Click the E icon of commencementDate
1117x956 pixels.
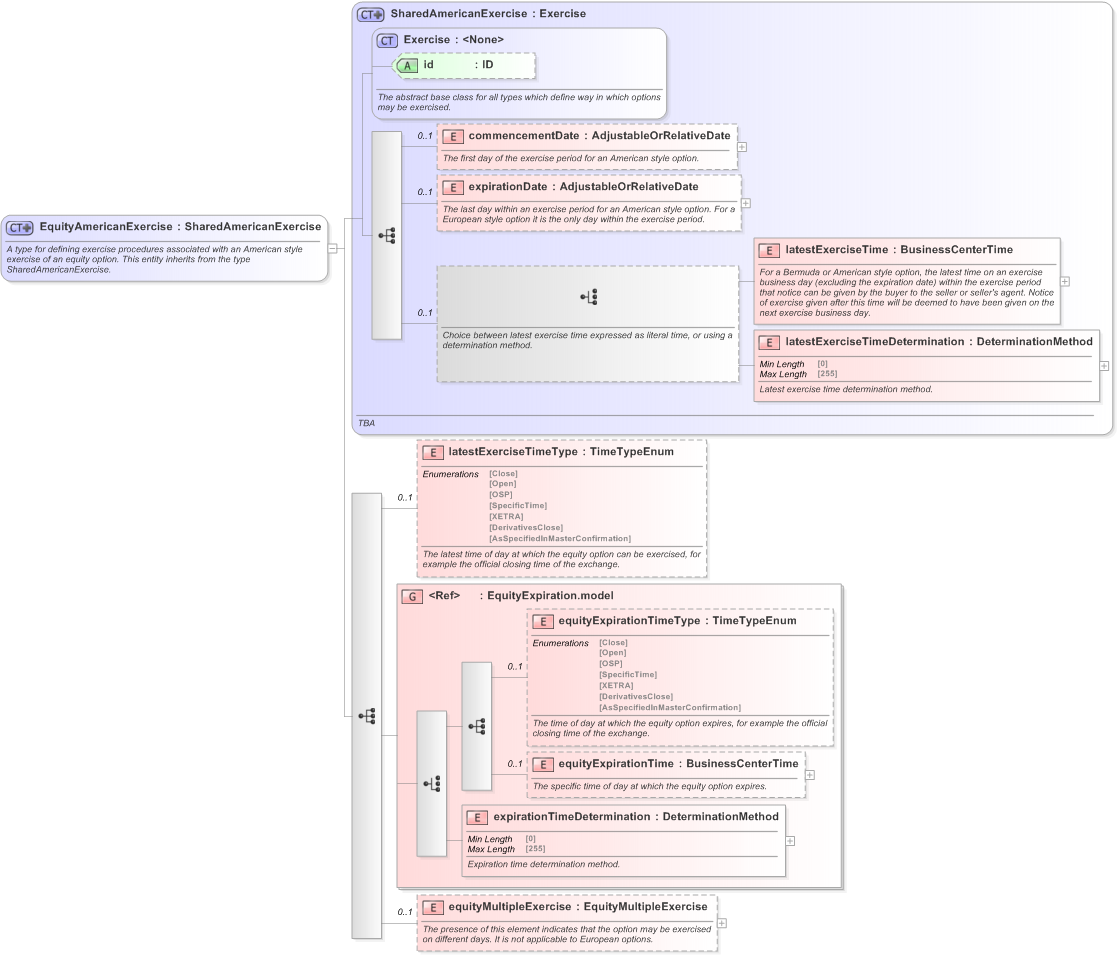(x=453, y=137)
